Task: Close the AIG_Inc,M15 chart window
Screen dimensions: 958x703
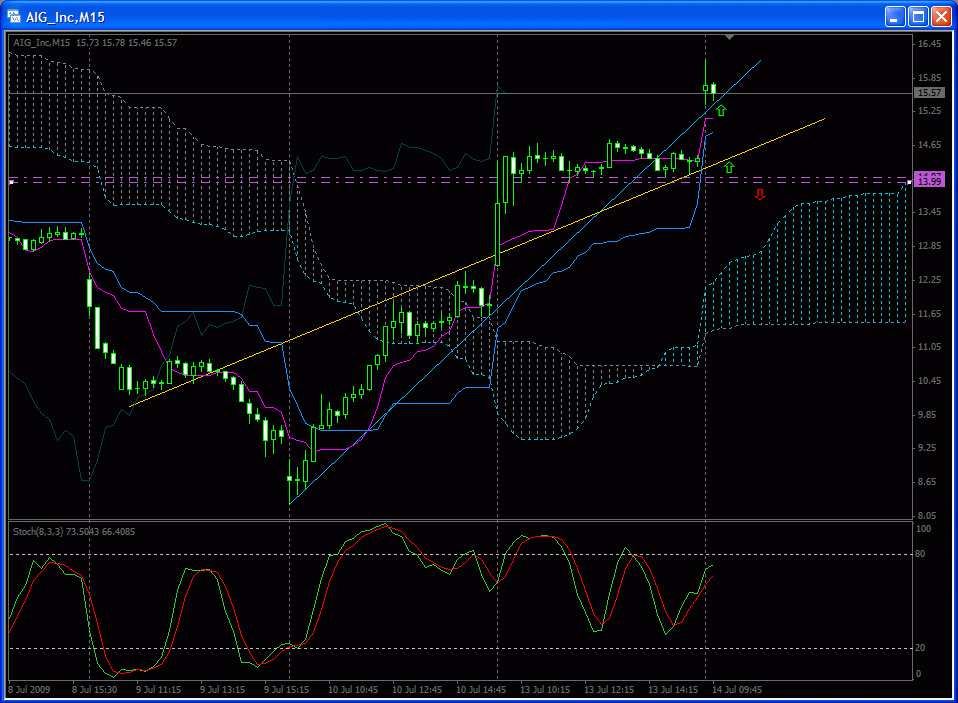Action: click(x=940, y=16)
